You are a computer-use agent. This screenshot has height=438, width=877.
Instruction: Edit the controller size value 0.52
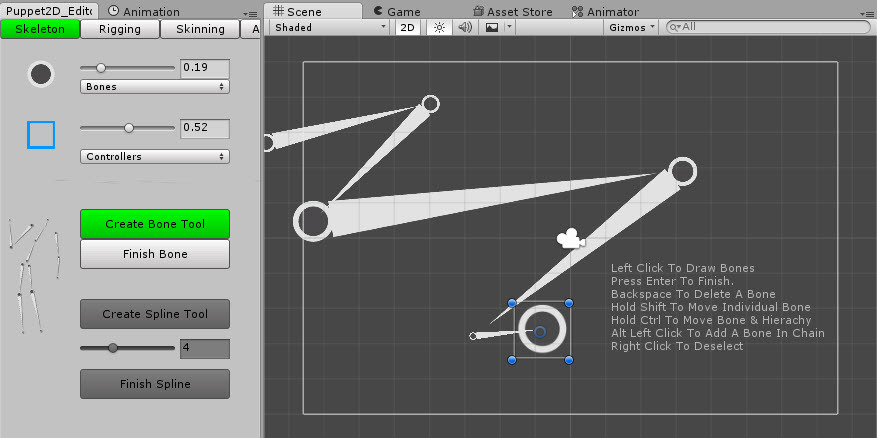tap(205, 128)
